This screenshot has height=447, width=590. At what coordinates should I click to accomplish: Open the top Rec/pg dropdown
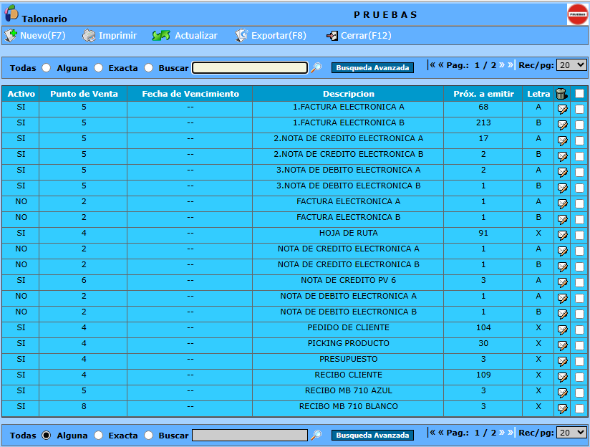point(571,65)
